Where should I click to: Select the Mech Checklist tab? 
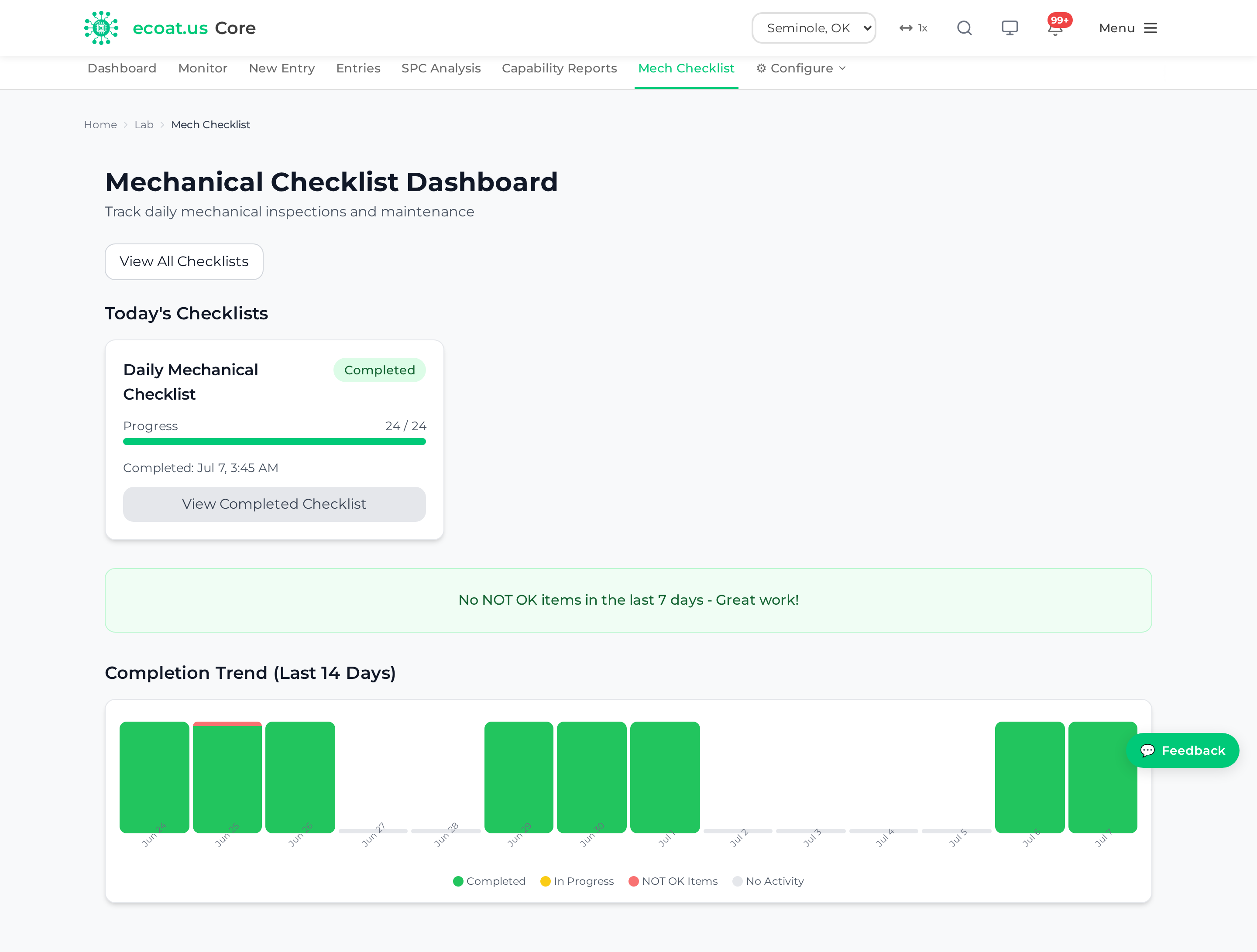687,68
